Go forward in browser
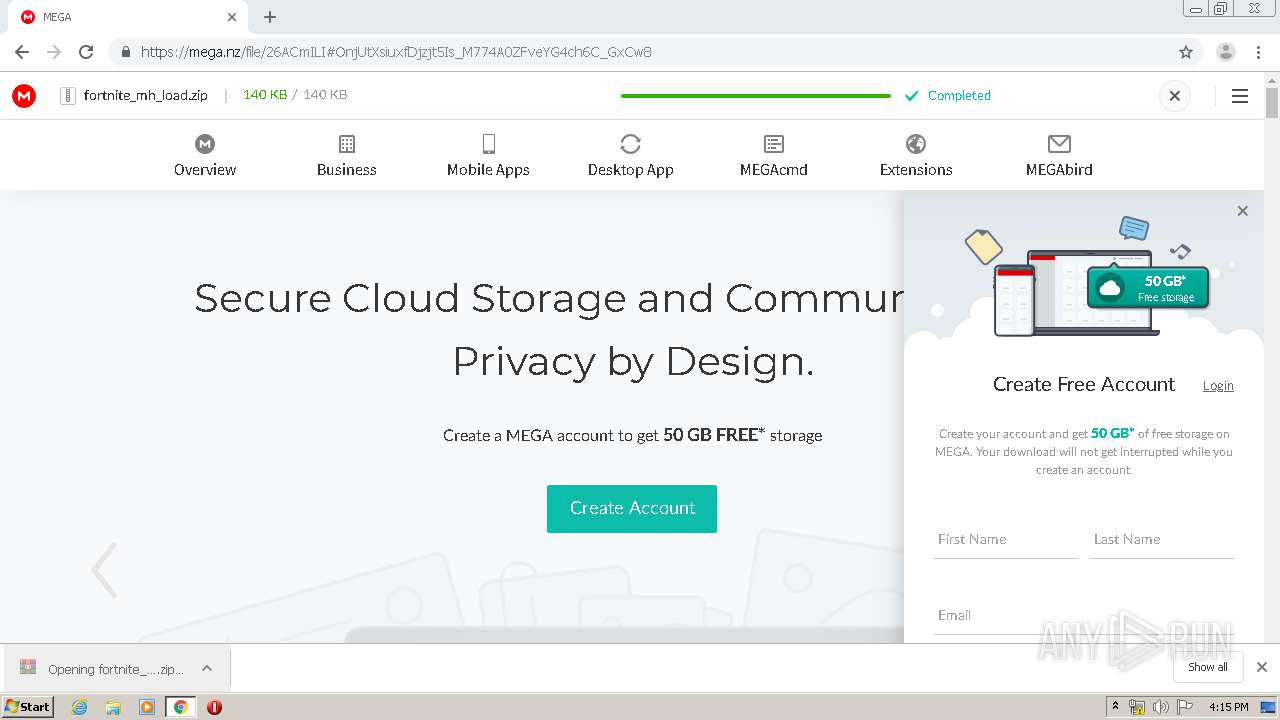 [x=54, y=52]
